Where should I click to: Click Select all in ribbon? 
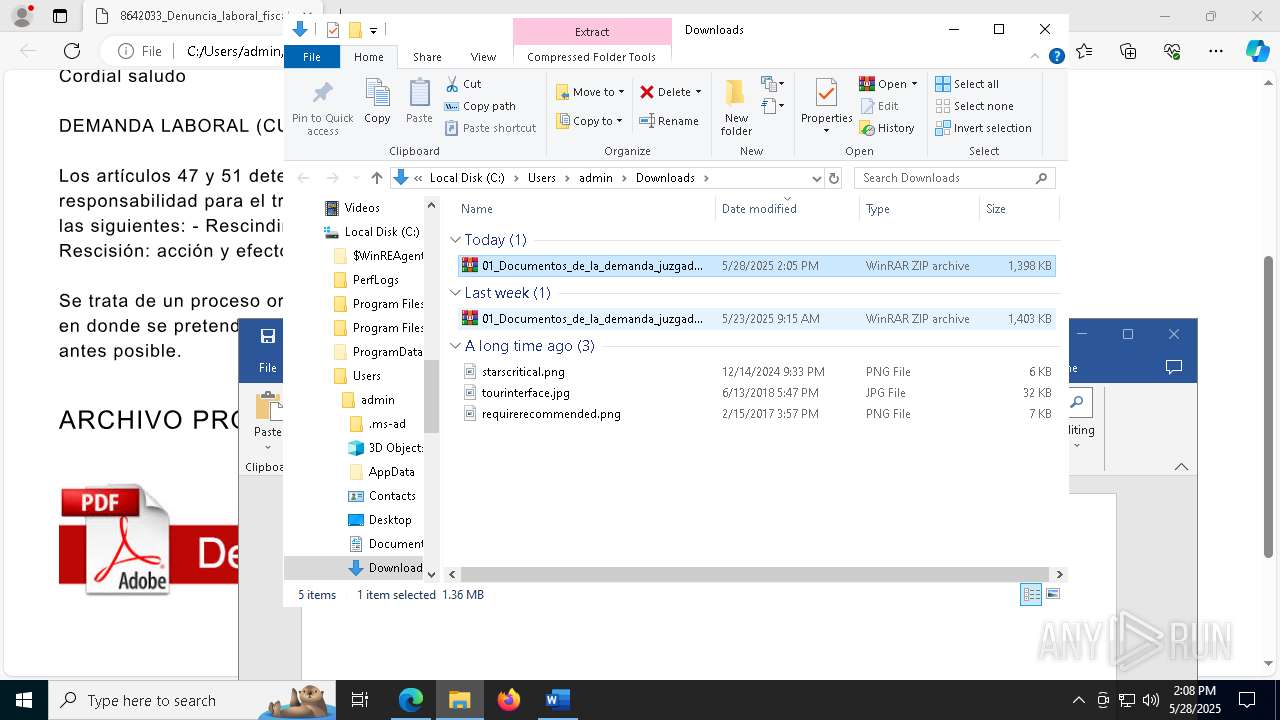967,84
